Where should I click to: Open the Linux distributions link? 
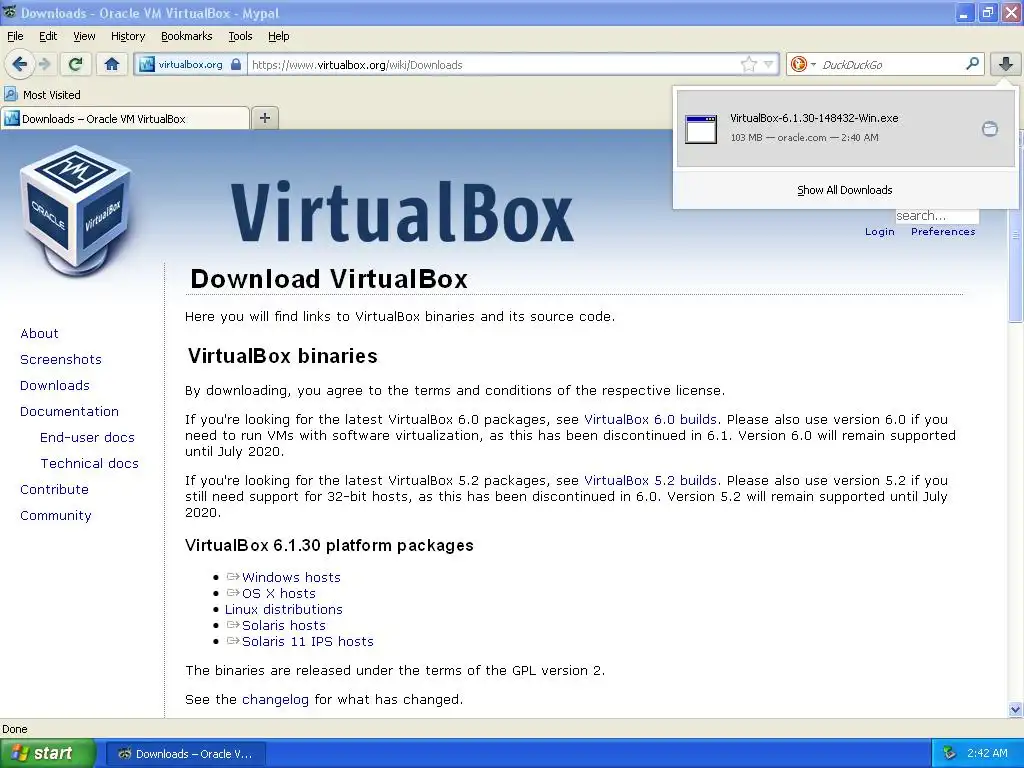283,609
